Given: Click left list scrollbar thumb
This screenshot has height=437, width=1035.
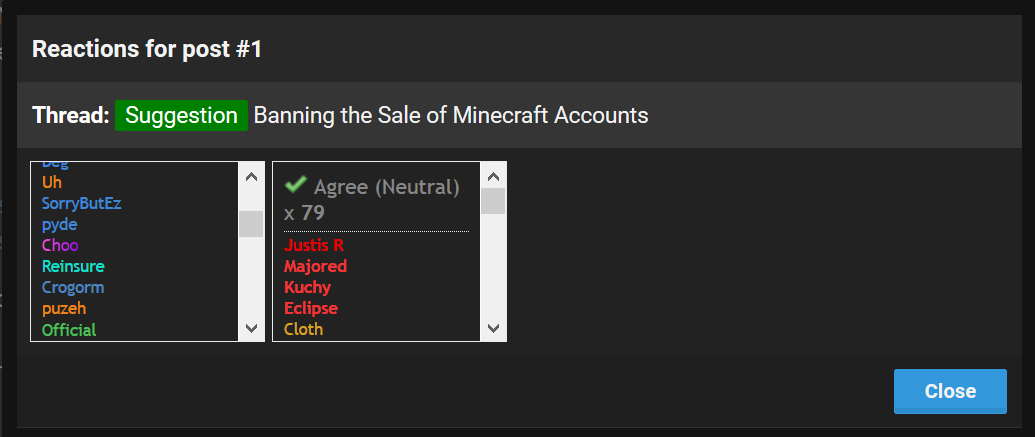Looking at the screenshot, I should tap(251, 223).
